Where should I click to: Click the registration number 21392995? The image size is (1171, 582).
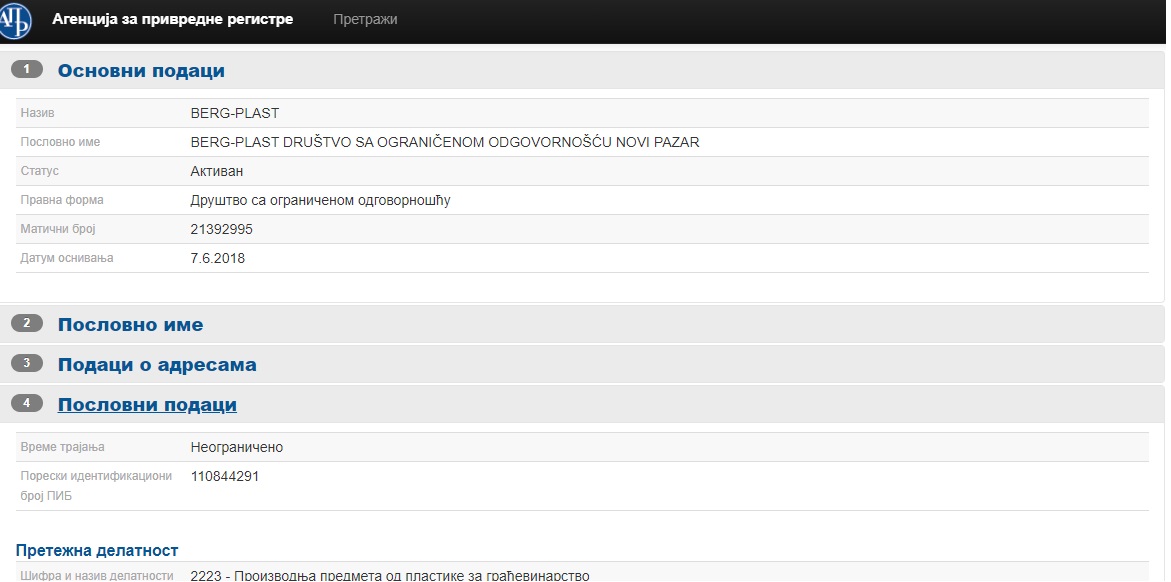[x=222, y=229]
